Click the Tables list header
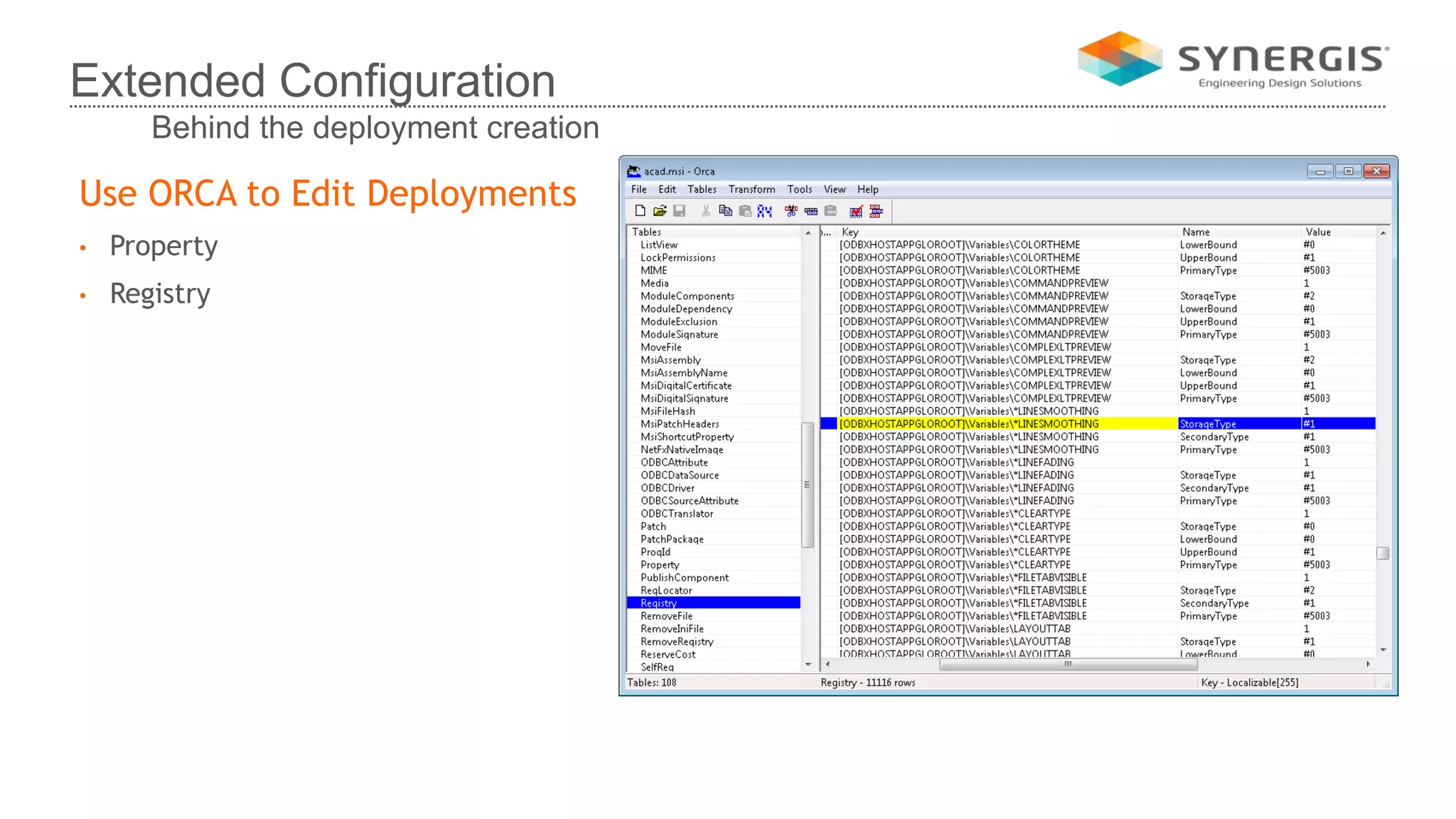Viewport: 1456px width, 819px height. (x=714, y=232)
